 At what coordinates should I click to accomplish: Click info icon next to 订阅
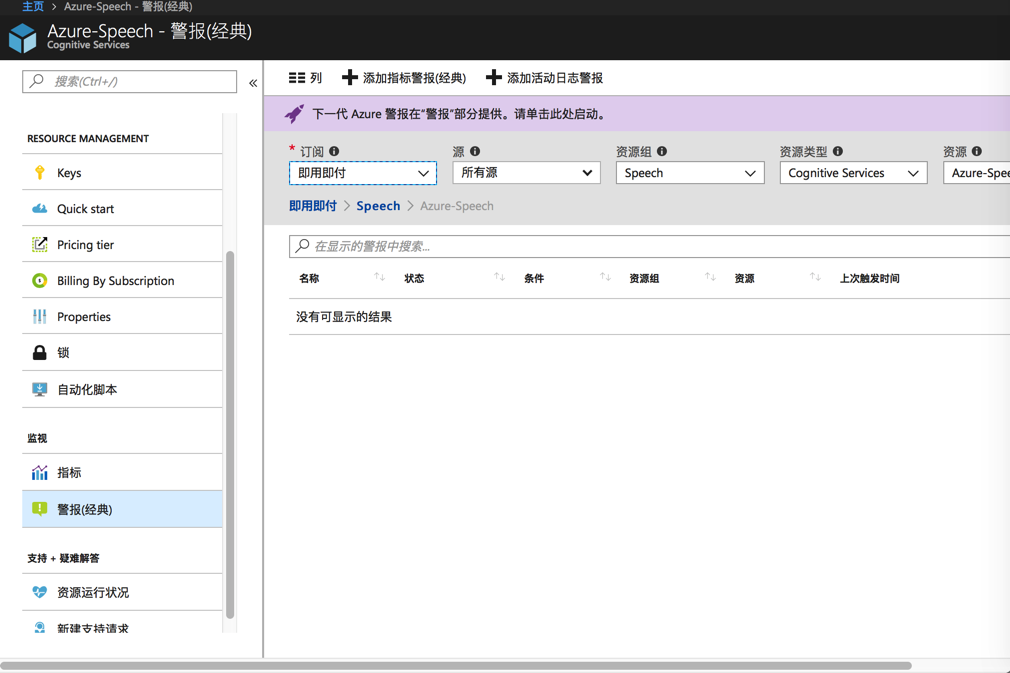point(334,151)
